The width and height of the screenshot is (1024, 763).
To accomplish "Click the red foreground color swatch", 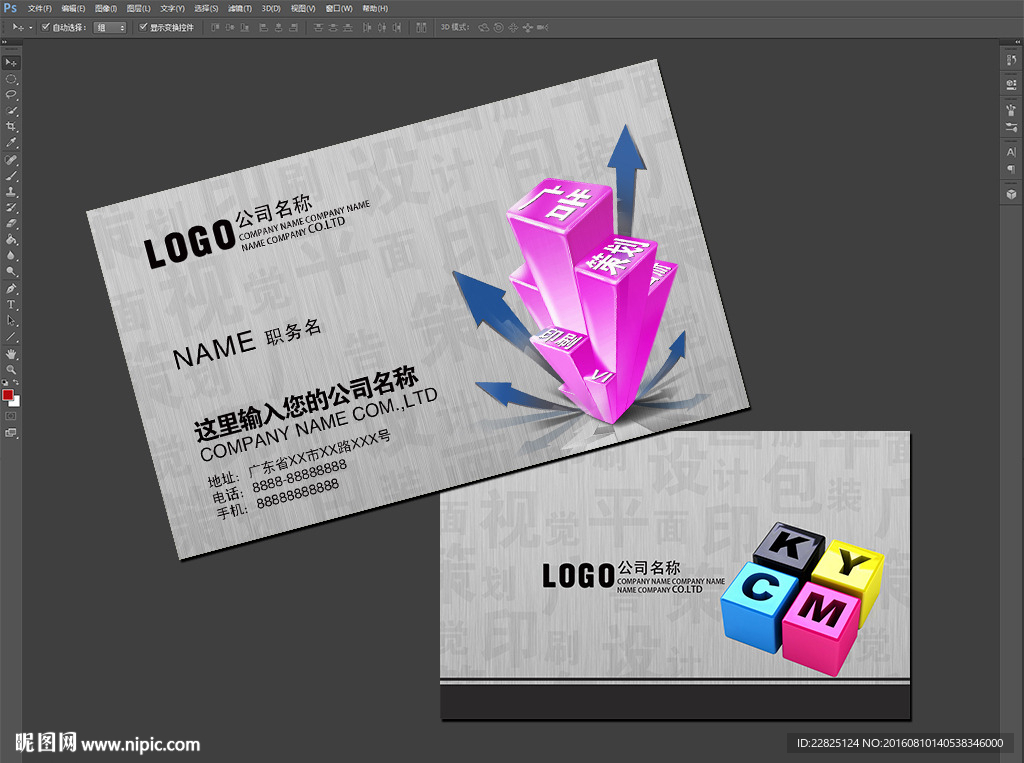I will [7, 395].
